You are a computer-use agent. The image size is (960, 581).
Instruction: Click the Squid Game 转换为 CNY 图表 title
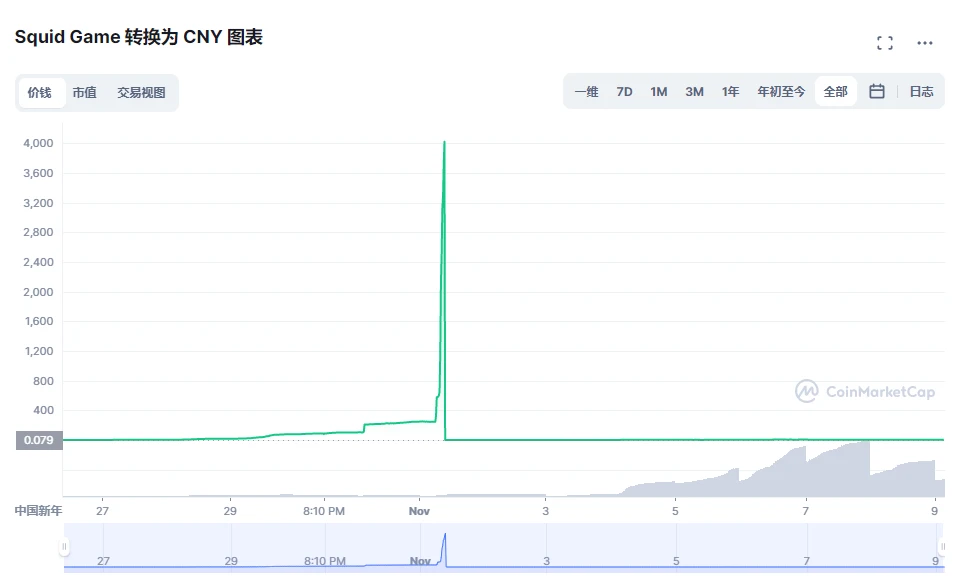click(x=139, y=37)
